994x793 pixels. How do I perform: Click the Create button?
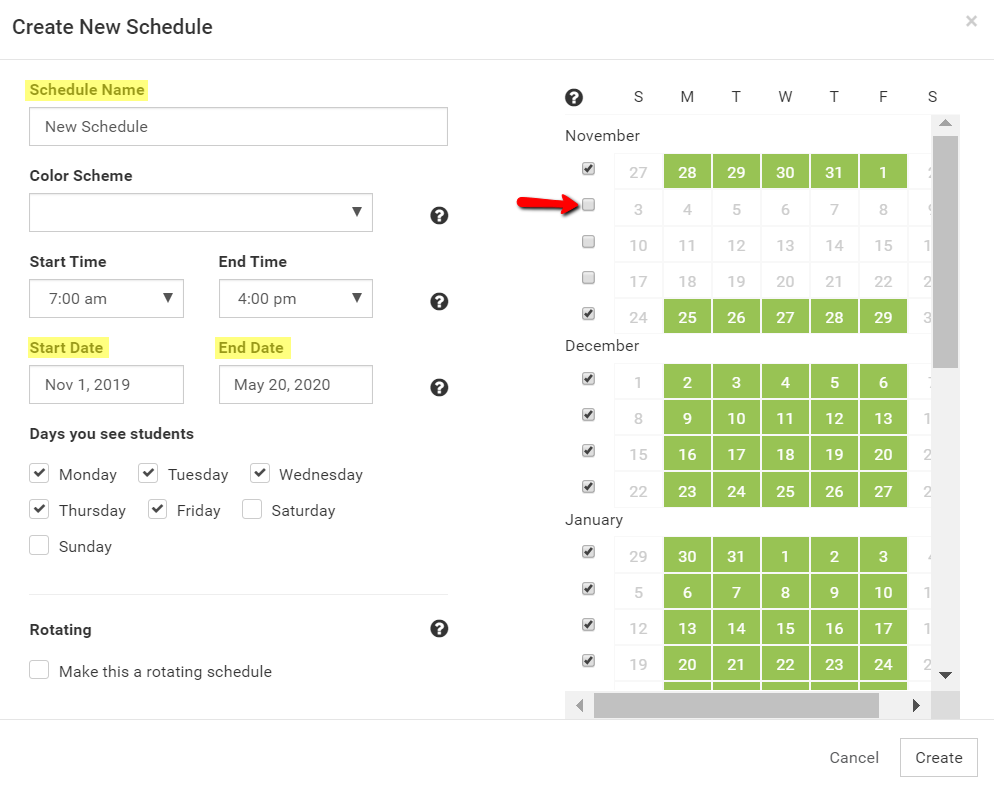938,757
